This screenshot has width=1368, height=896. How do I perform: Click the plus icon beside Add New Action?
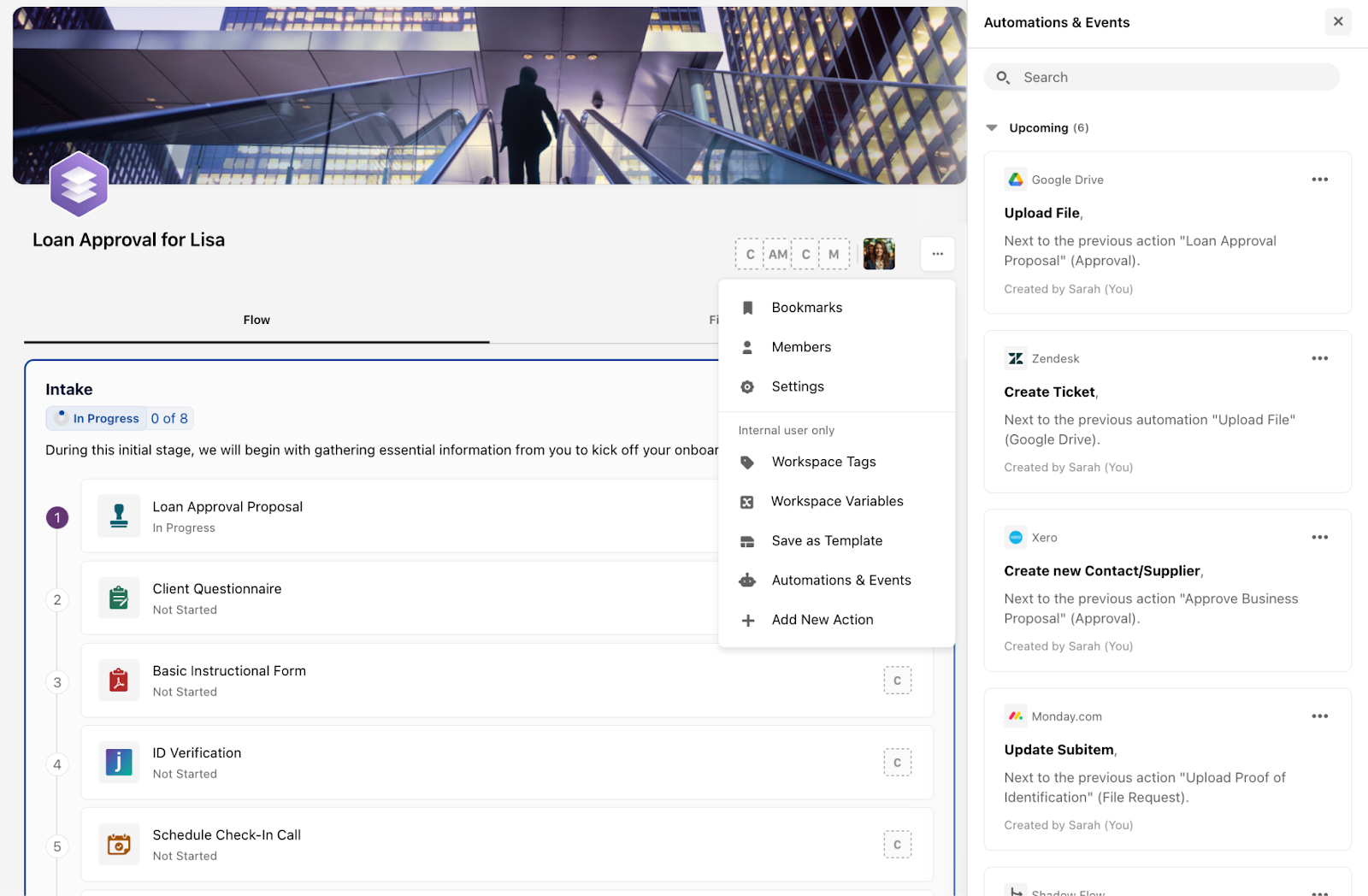[x=747, y=621]
